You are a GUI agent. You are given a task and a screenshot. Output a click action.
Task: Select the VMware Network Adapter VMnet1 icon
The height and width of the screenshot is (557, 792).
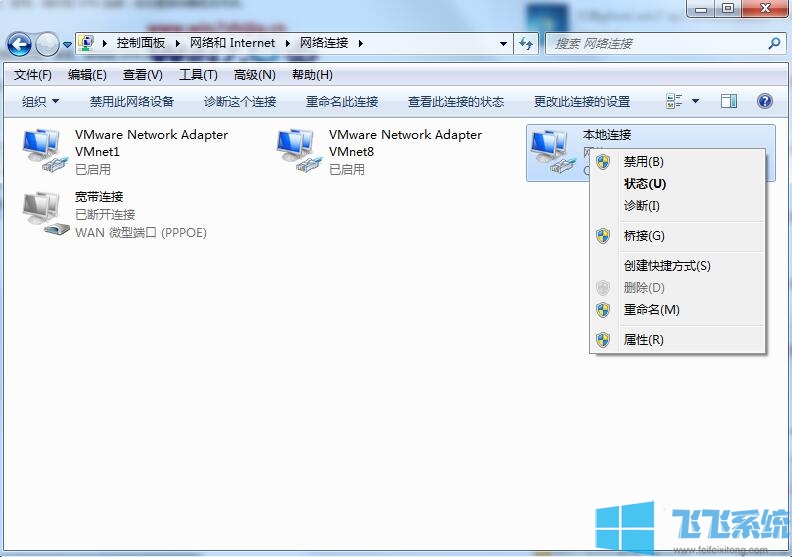coord(43,152)
